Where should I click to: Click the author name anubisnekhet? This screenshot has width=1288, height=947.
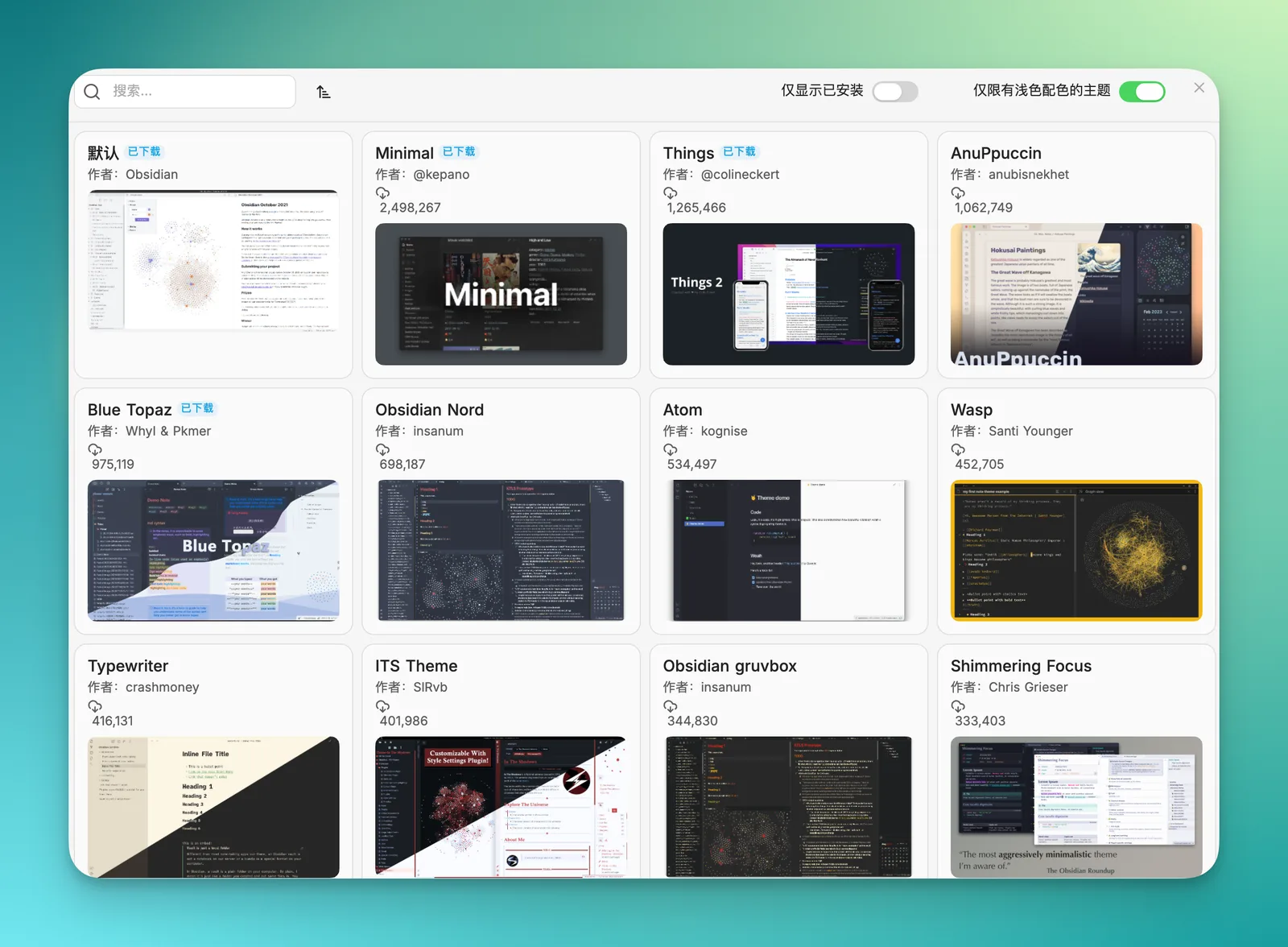tap(1029, 175)
